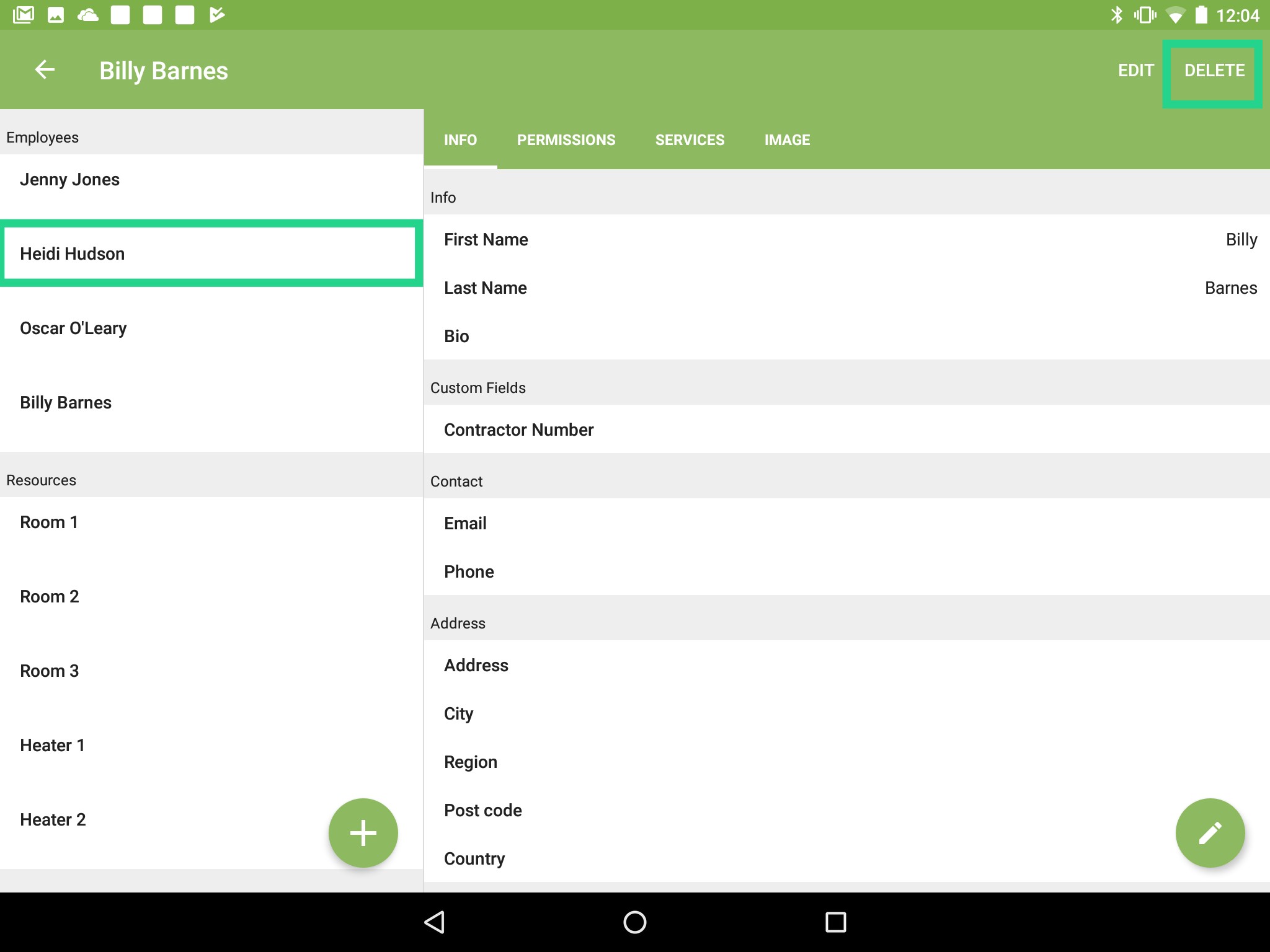The height and width of the screenshot is (952, 1270).
Task: Select resource Room 2
Action: tap(211, 597)
